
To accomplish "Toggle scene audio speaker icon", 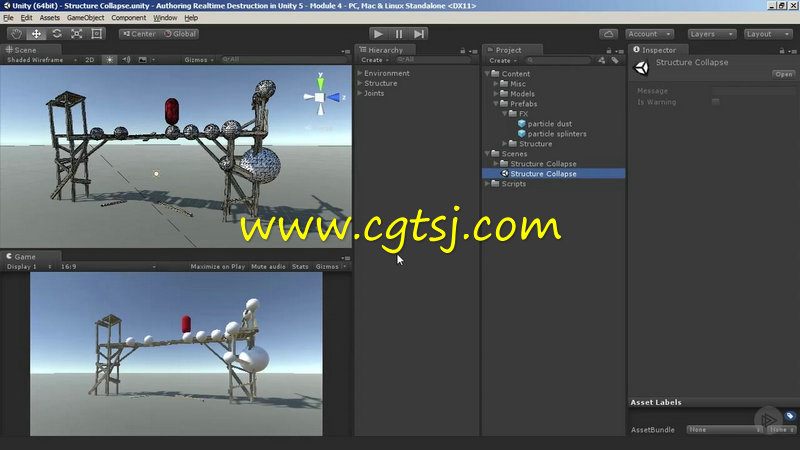I will click(126, 60).
